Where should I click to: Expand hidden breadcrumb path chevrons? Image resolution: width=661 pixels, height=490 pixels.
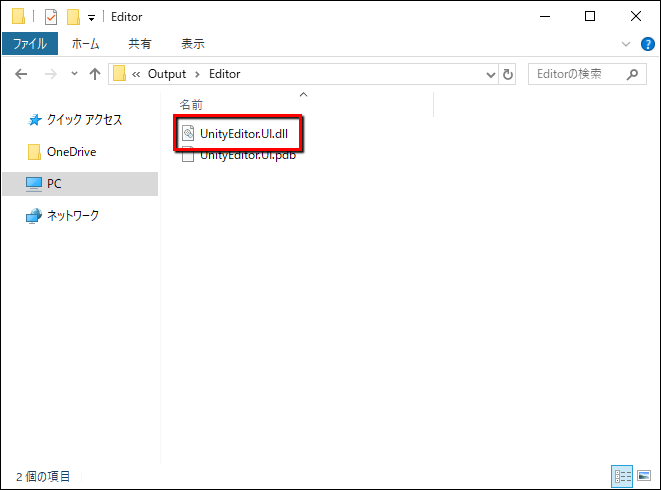136,75
